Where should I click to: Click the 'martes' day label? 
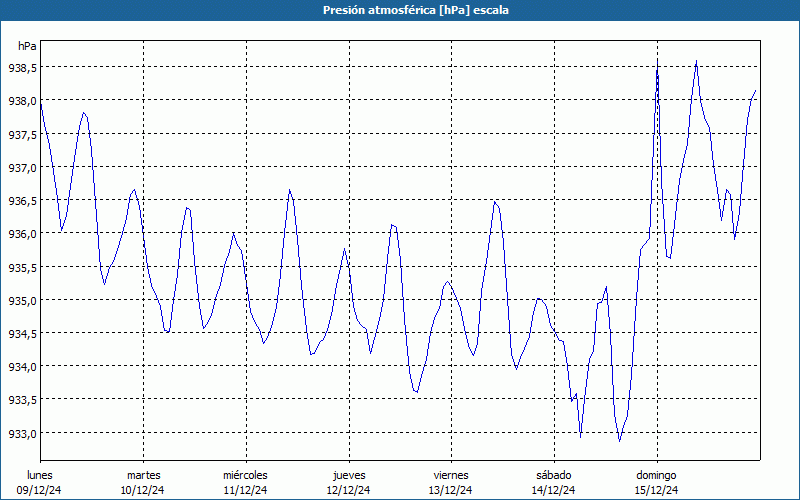(144, 475)
